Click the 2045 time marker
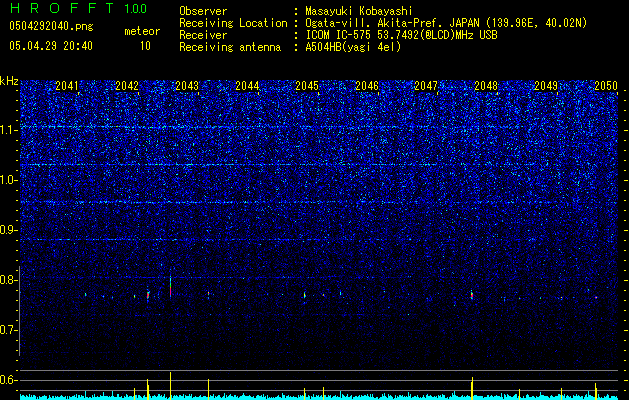Image resolution: width=629 pixels, height=400 pixels. click(307, 85)
